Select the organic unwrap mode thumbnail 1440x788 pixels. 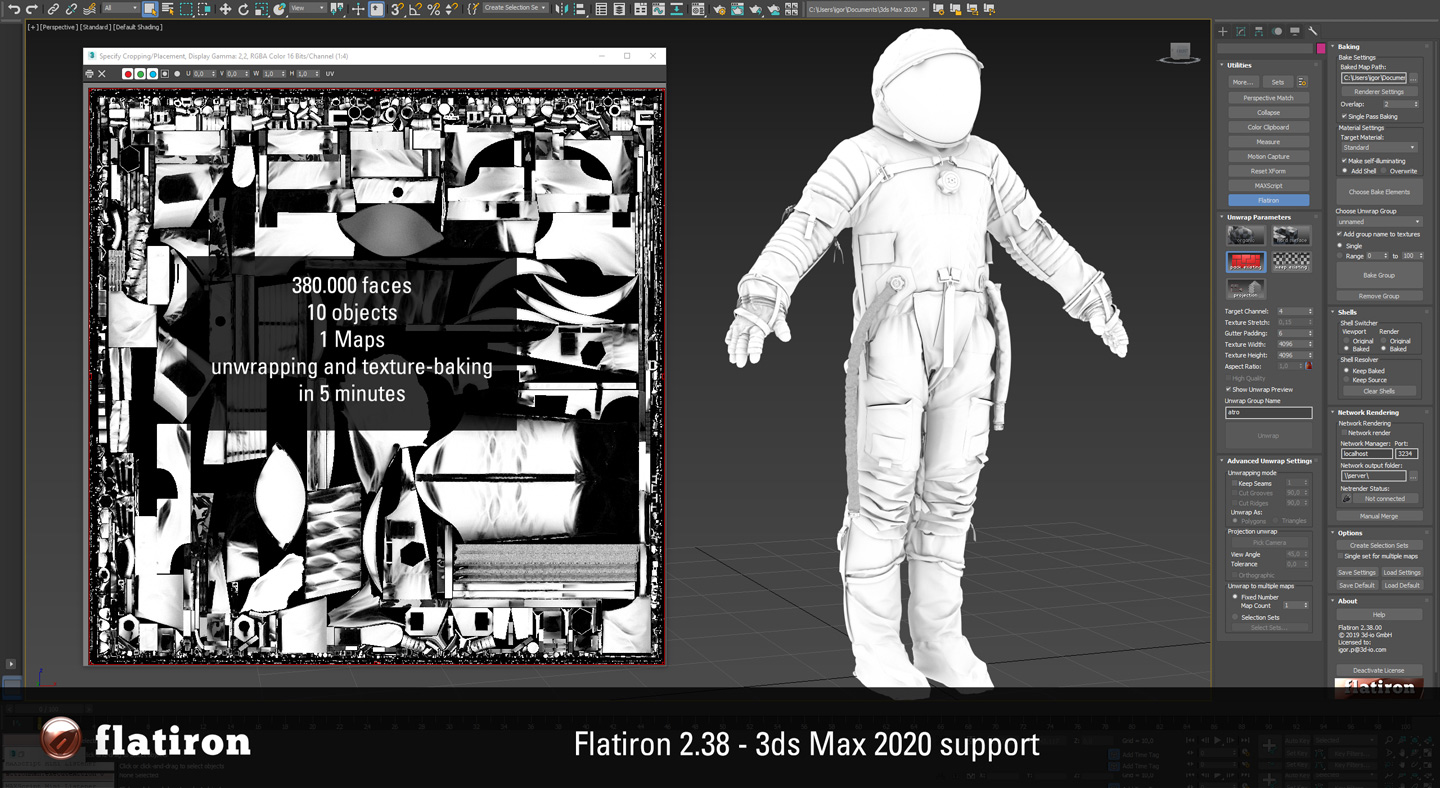(x=1245, y=236)
